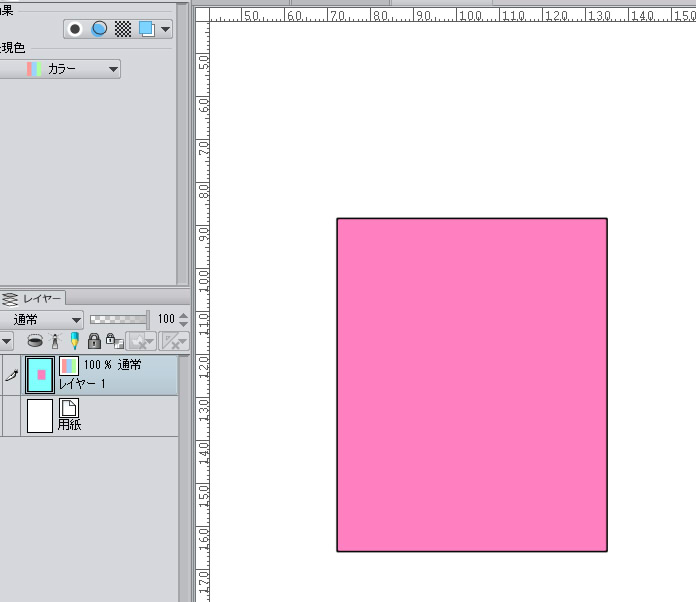Click the blue circle effect icon
The width and height of the screenshot is (696, 602).
99,29
